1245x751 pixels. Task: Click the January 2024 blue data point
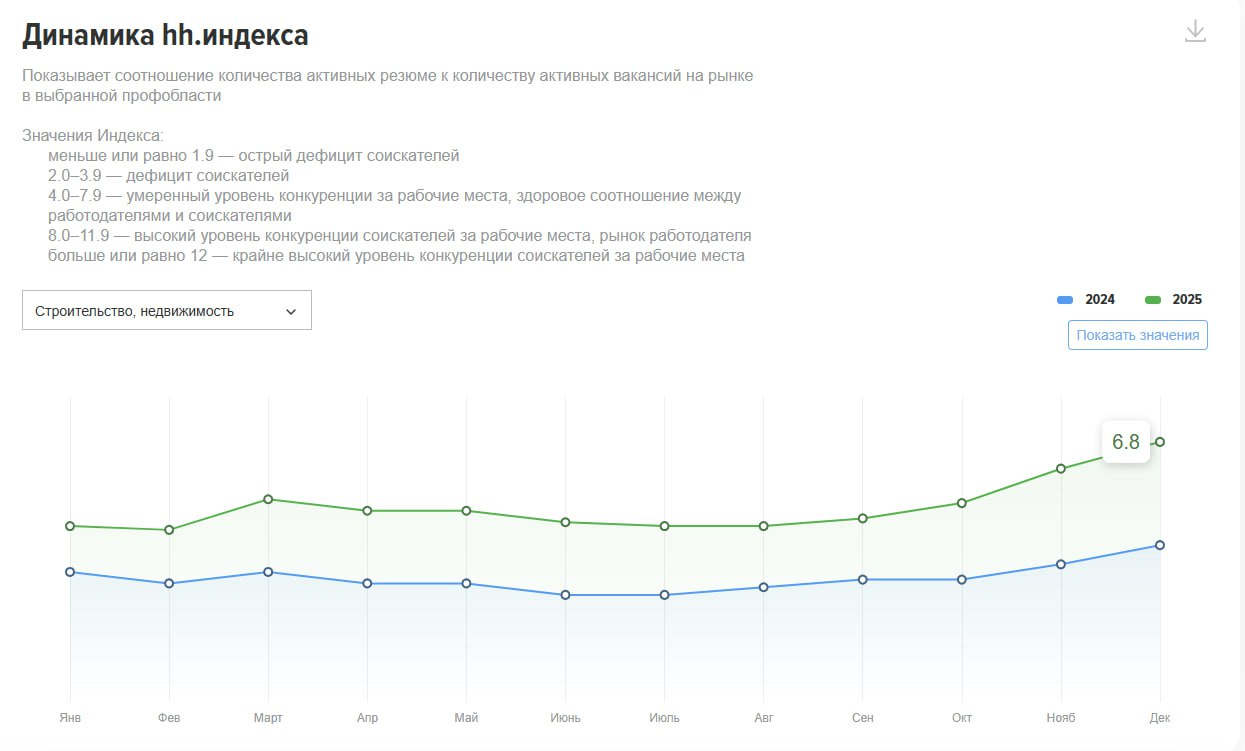tap(70, 572)
